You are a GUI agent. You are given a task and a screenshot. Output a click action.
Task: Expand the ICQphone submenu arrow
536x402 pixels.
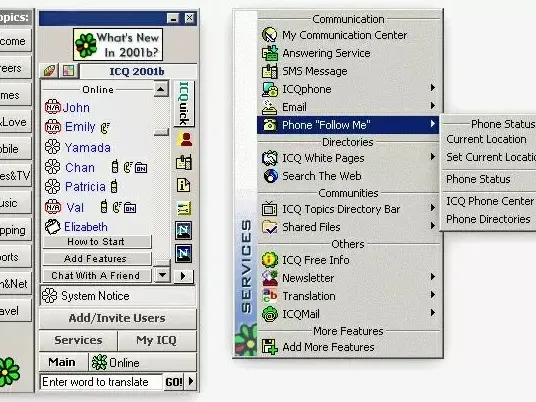[433, 88]
